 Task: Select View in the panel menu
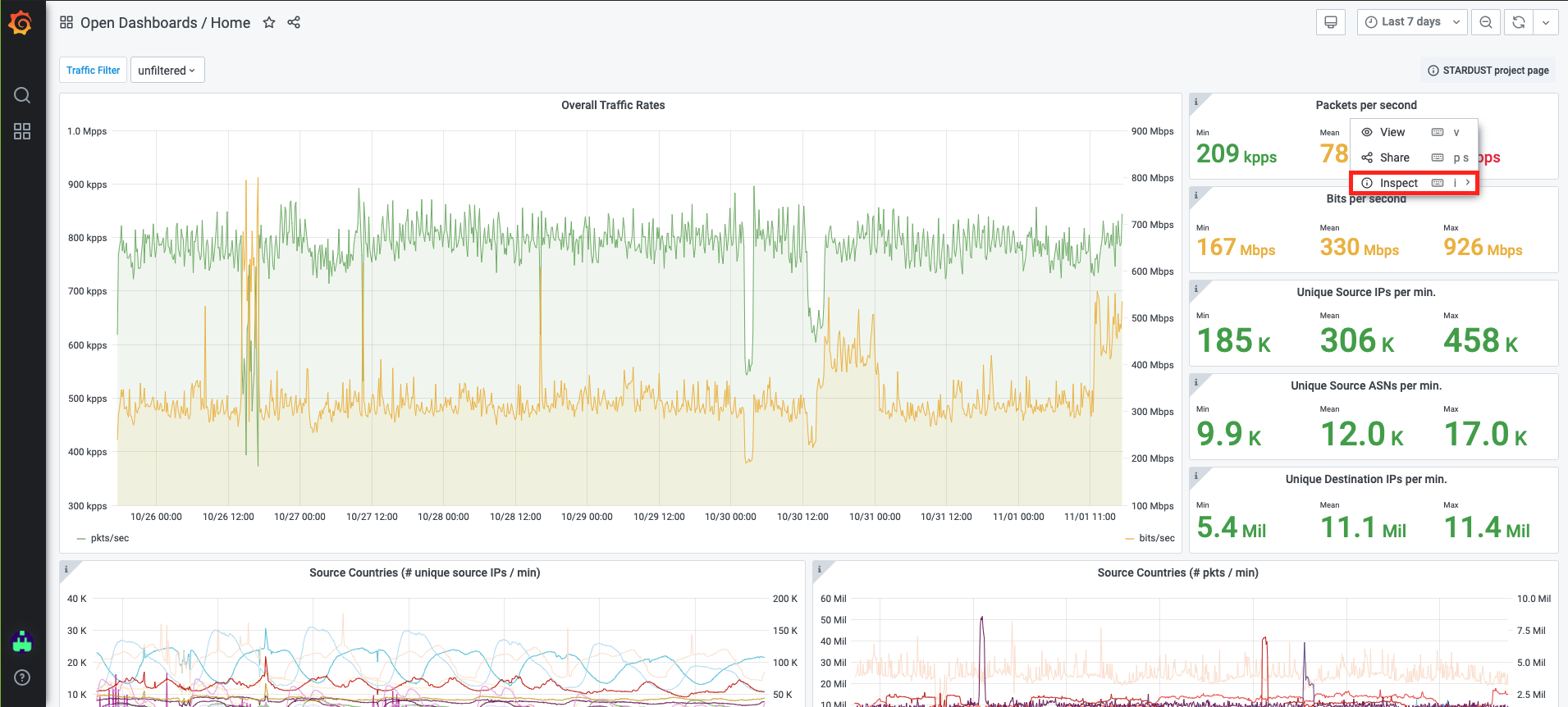pyautogui.click(x=1414, y=132)
